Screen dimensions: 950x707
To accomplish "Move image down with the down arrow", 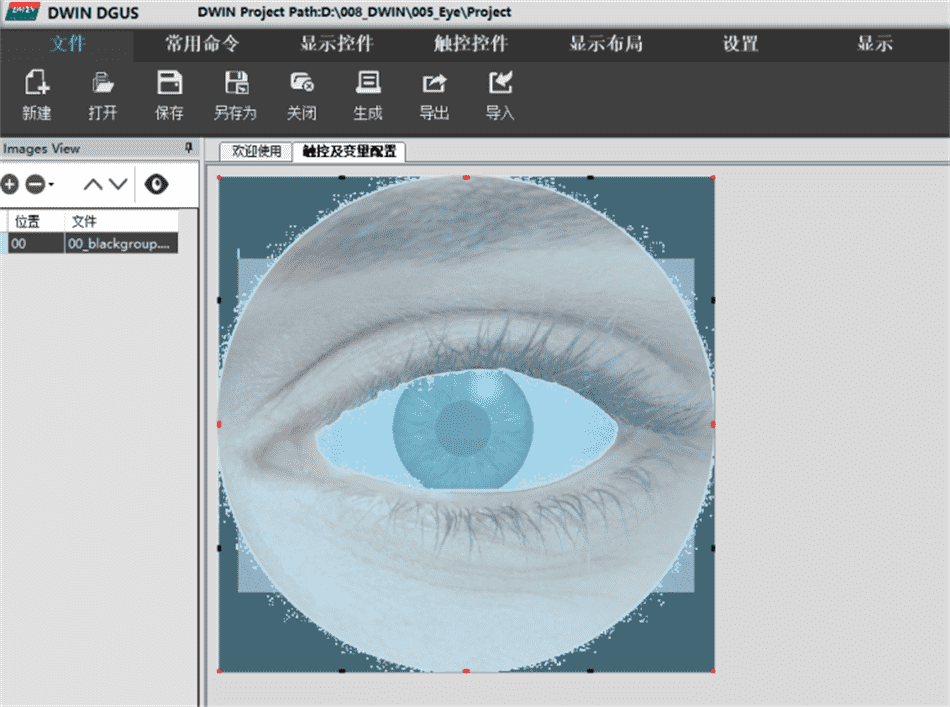I will 118,184.
